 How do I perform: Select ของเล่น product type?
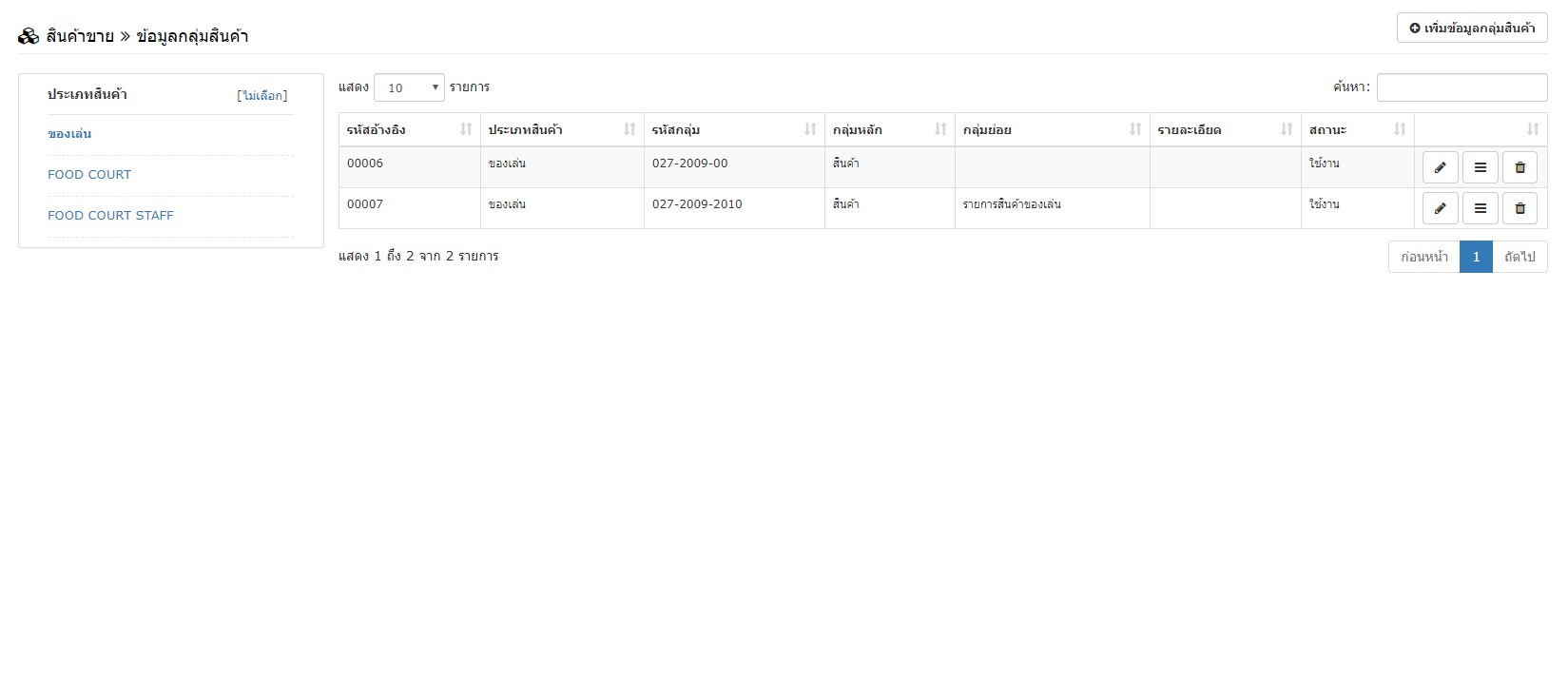point(69,134)
